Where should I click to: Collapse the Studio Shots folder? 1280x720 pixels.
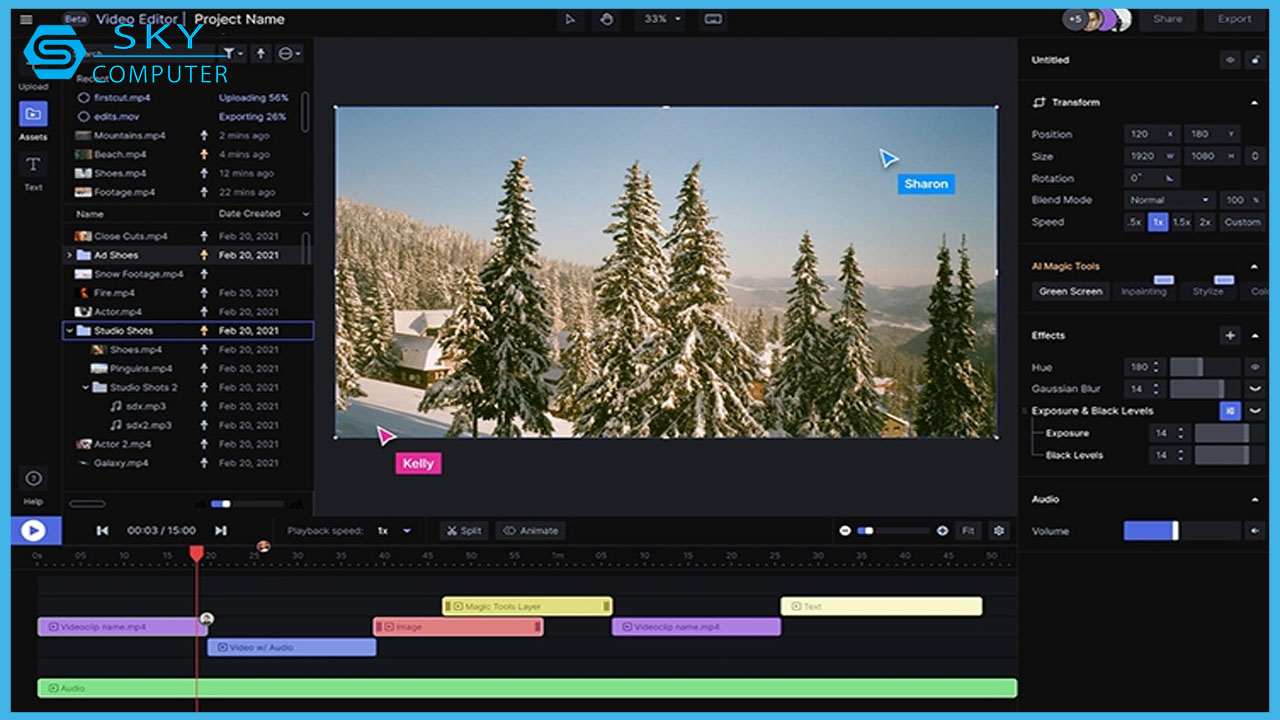pos(69,331)
